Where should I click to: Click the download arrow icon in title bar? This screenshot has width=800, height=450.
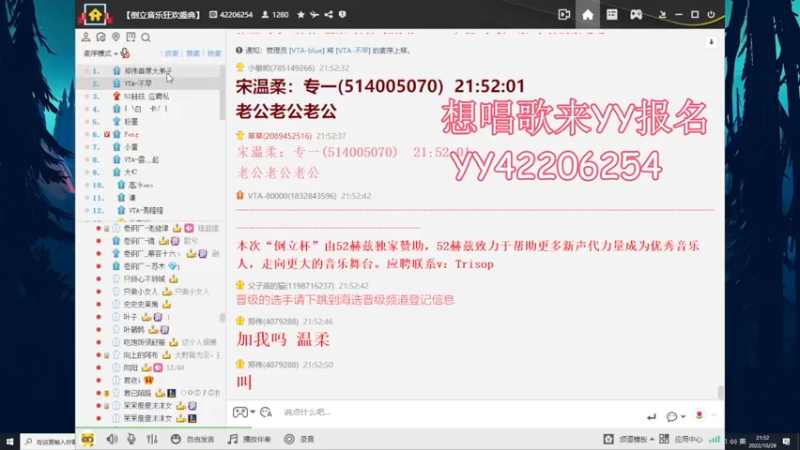(x=662, y=15)
